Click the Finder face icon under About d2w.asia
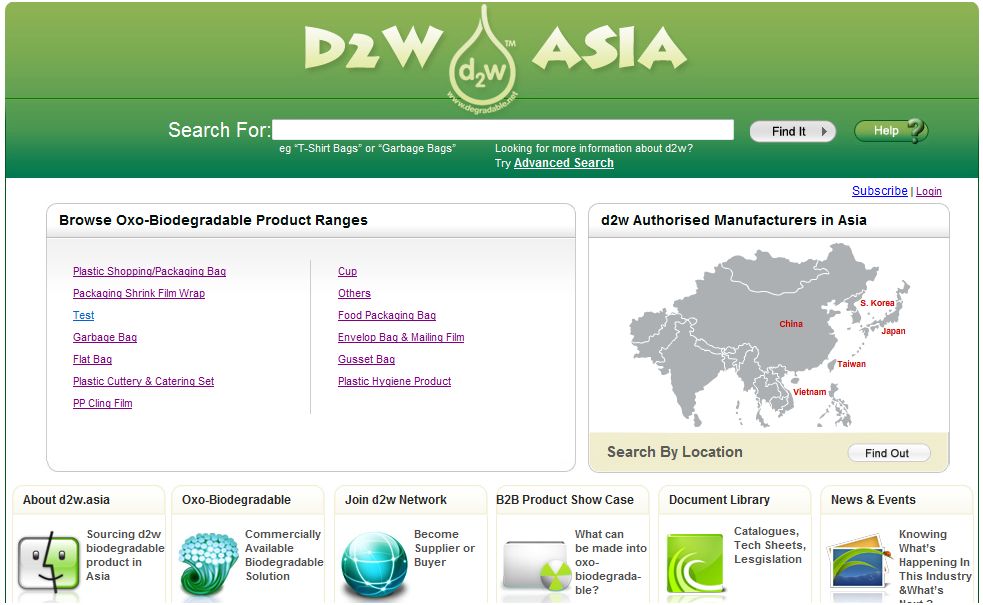This screenshot has width=983, height=605. click(49, 562)
